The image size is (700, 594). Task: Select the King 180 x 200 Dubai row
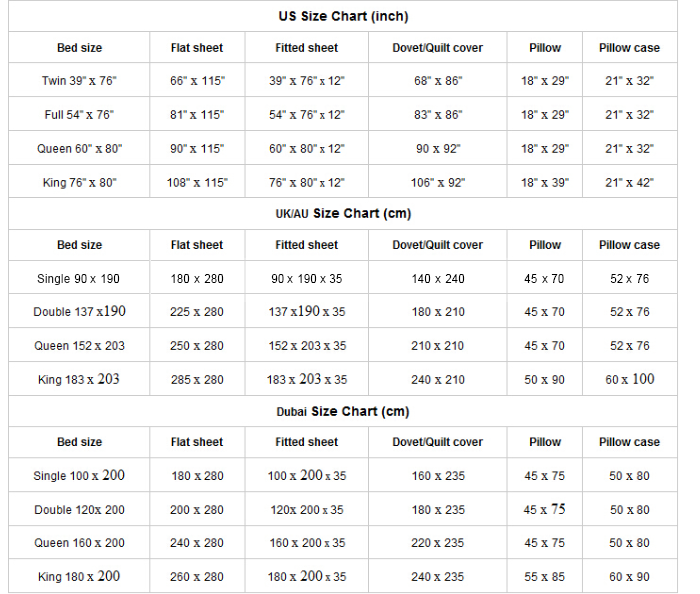(79, 577)
